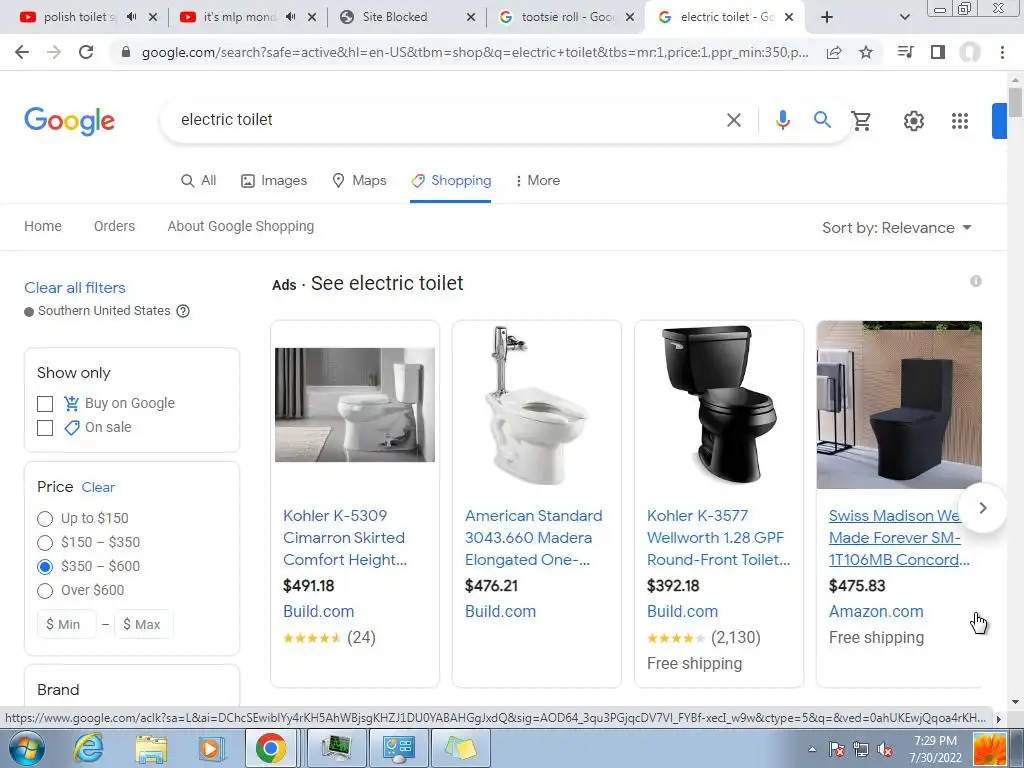
Task: Click the forward navigation arrow
Action: pos(54,52)
